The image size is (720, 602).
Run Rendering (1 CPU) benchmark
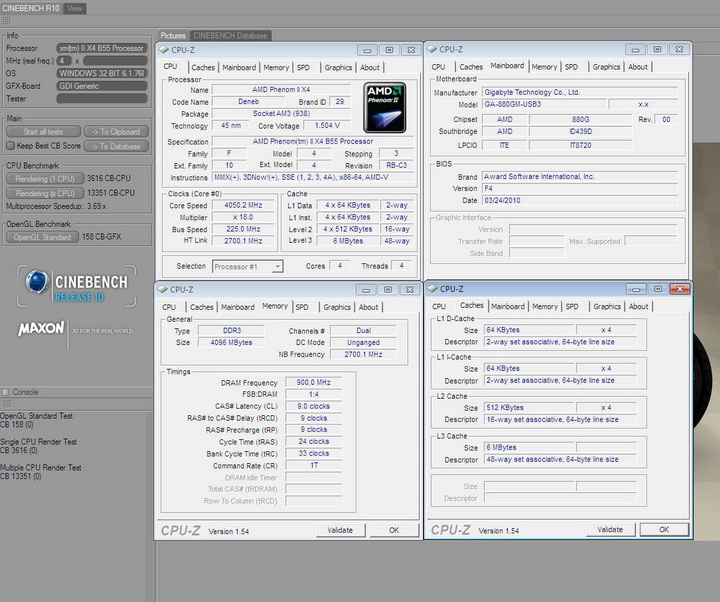(45, 179)
